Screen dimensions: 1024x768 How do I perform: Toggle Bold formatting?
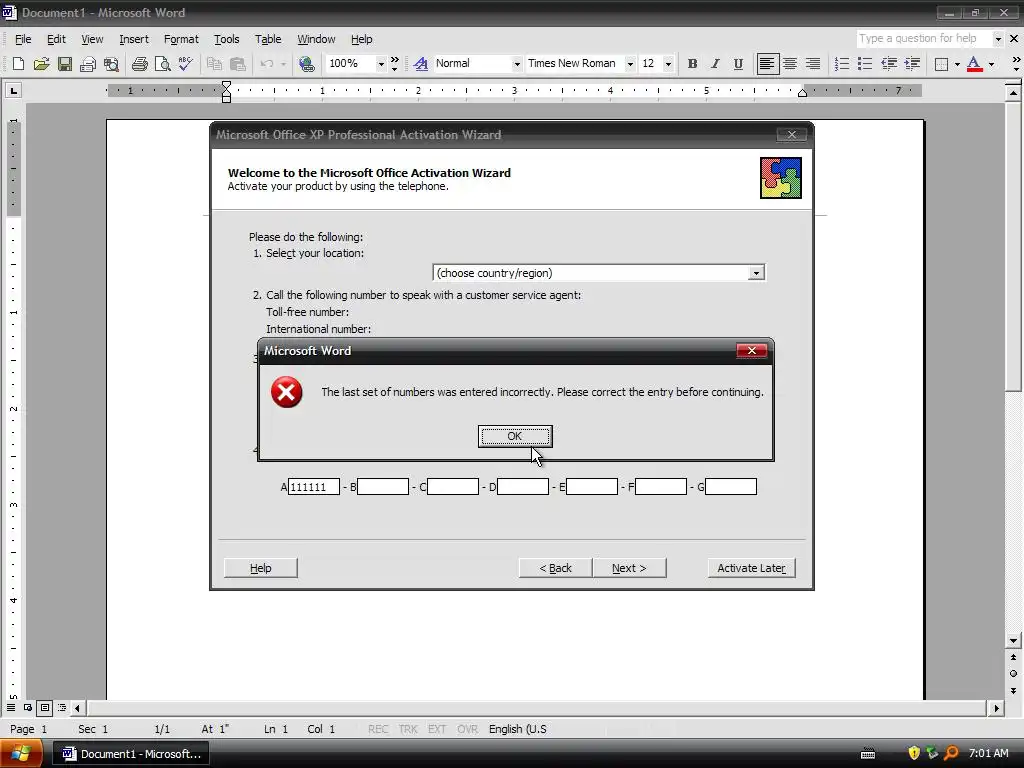pyautogui.click(x=692, y=63)
